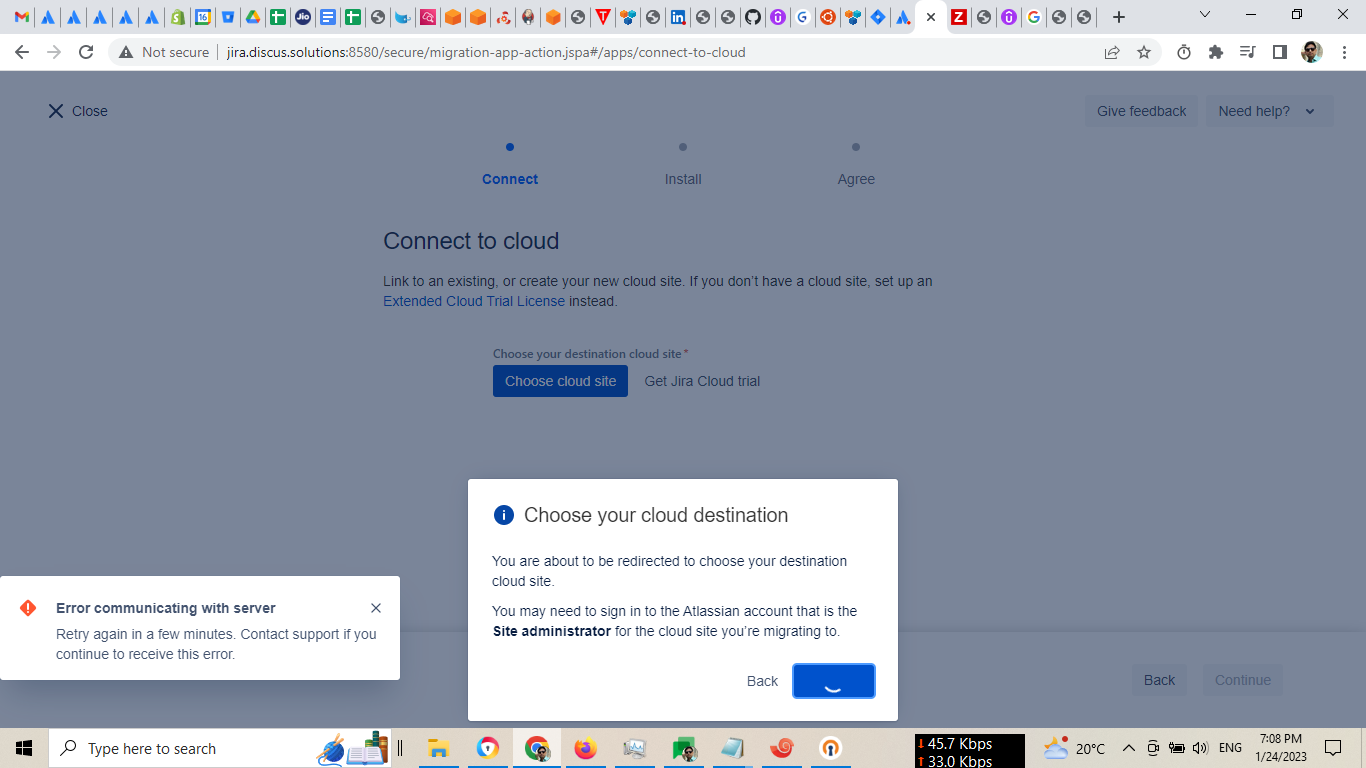Open the Shopify pinned tab
This screenshot has height=768, width=1366.
[x=176, y=17]
